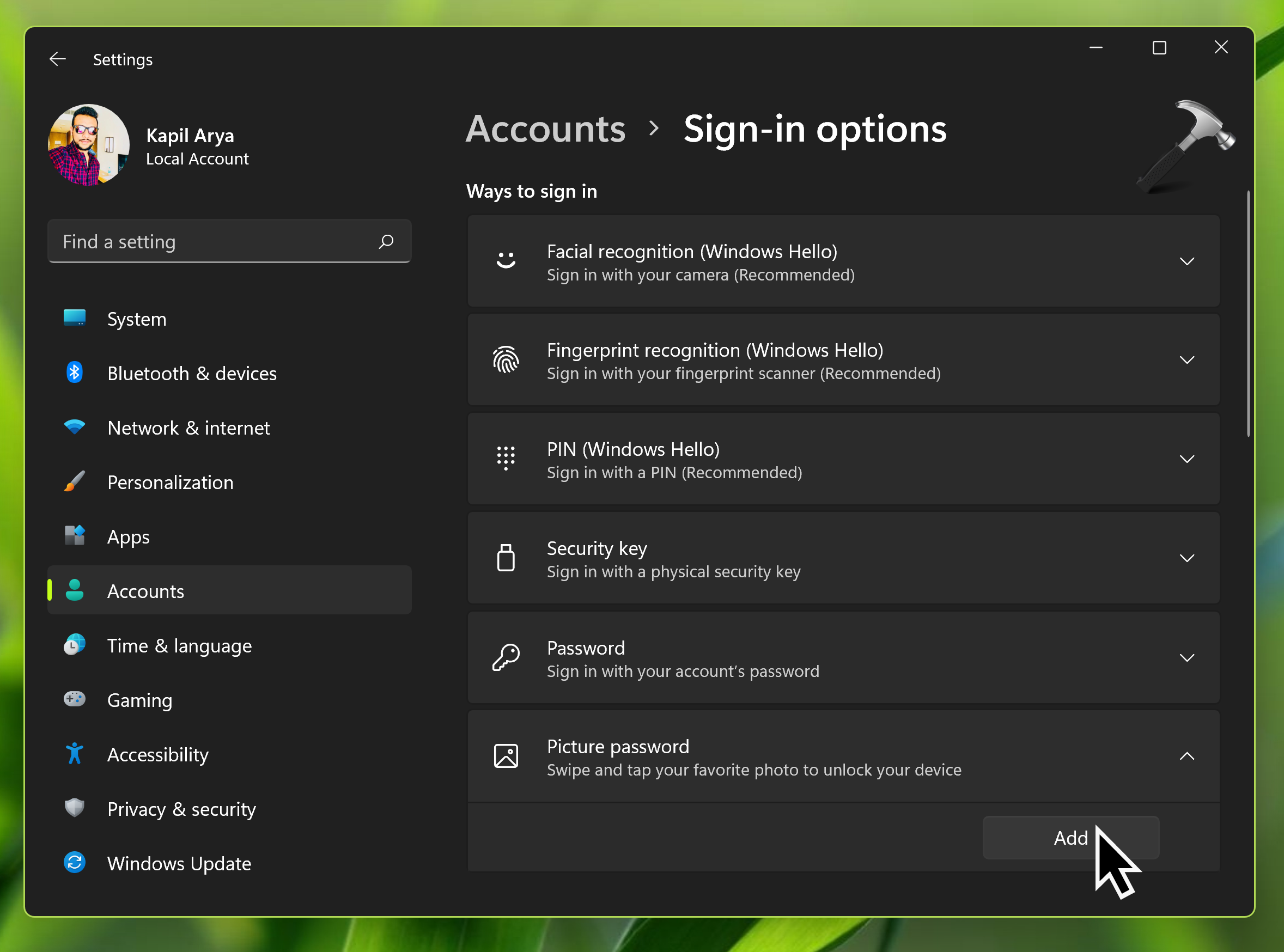Expand the Fingerprint recognition chevron
This screenshot has height=952, width=1284.
[x=1186, y=360]
